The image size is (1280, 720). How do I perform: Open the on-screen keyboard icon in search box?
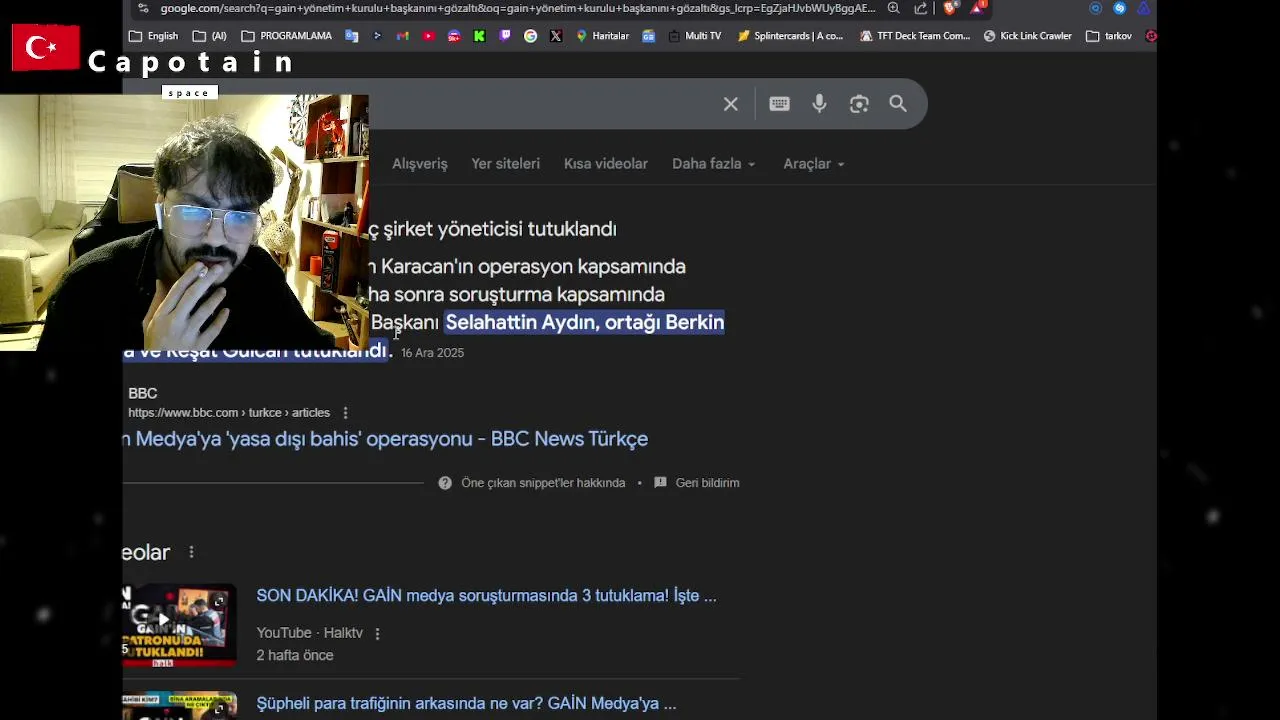tap(779, 104)
